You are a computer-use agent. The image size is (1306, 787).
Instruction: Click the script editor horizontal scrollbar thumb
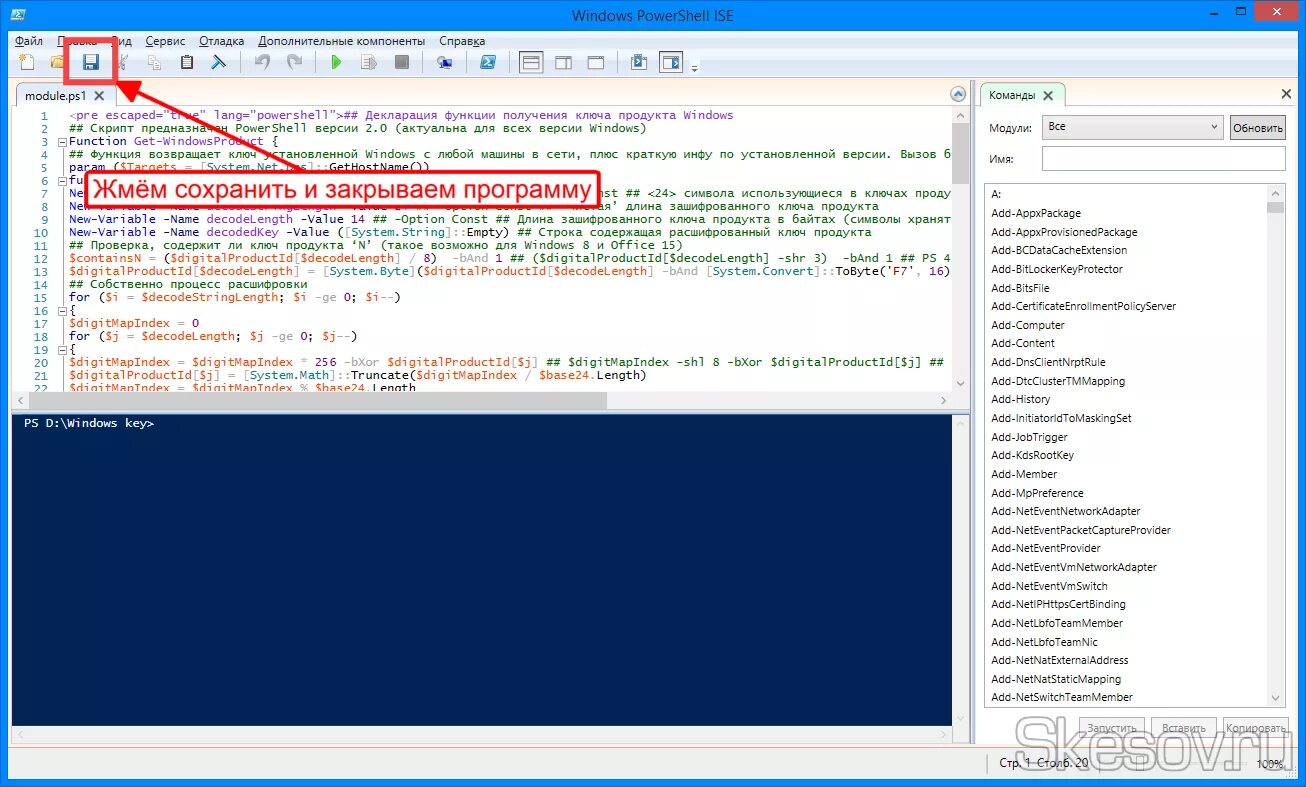pyautogui.click(x=316, y=400)
